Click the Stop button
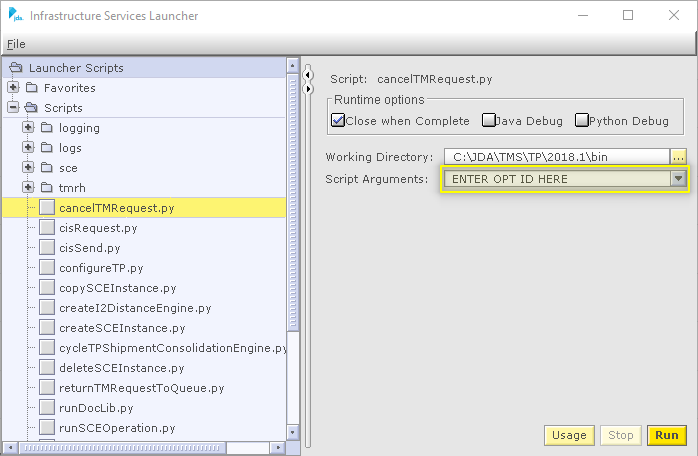This screenshot has width=698, height=456. pyautogui.click(x=621, y=435)
